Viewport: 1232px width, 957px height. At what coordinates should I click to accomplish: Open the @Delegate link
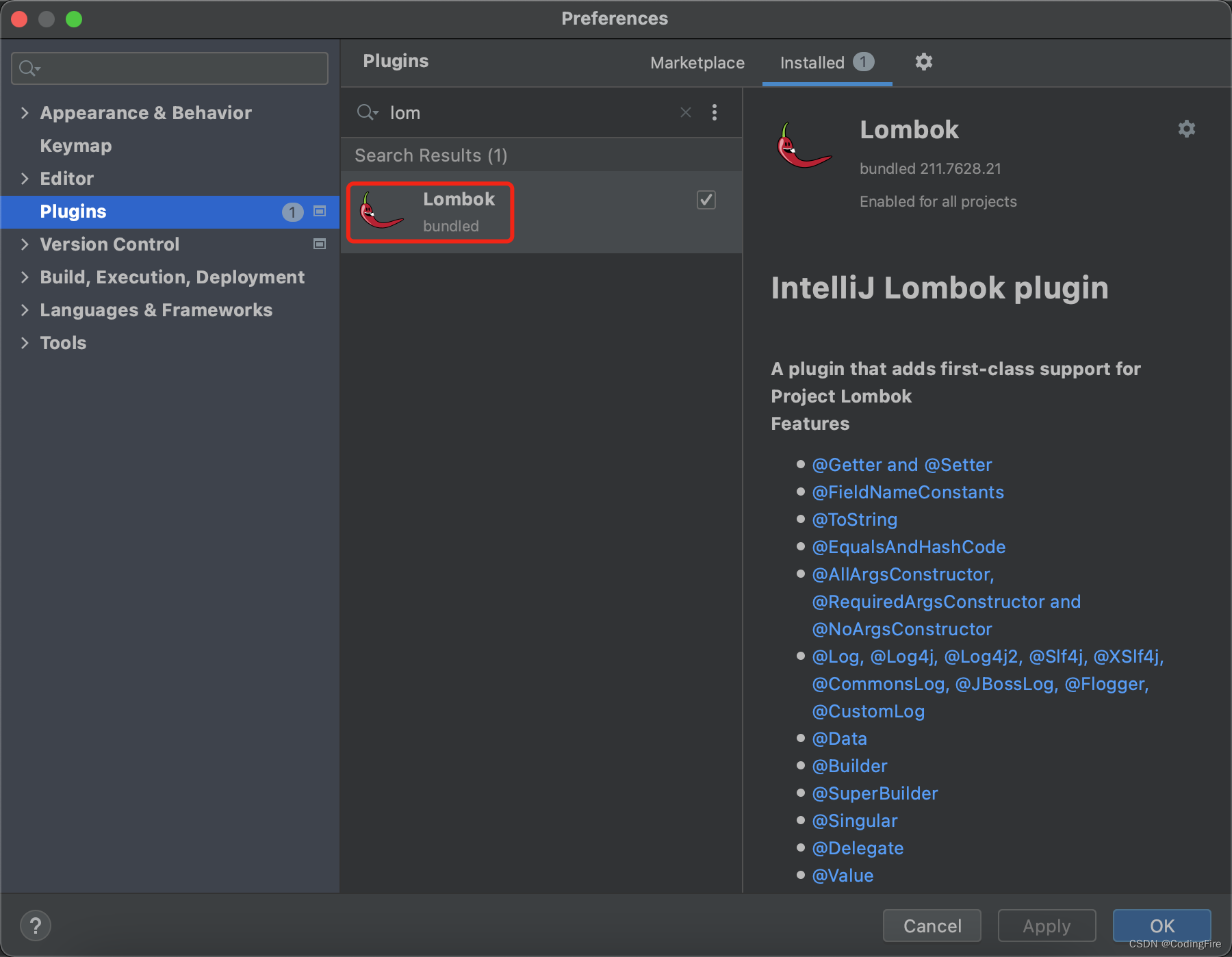click(x=858, y=848)
